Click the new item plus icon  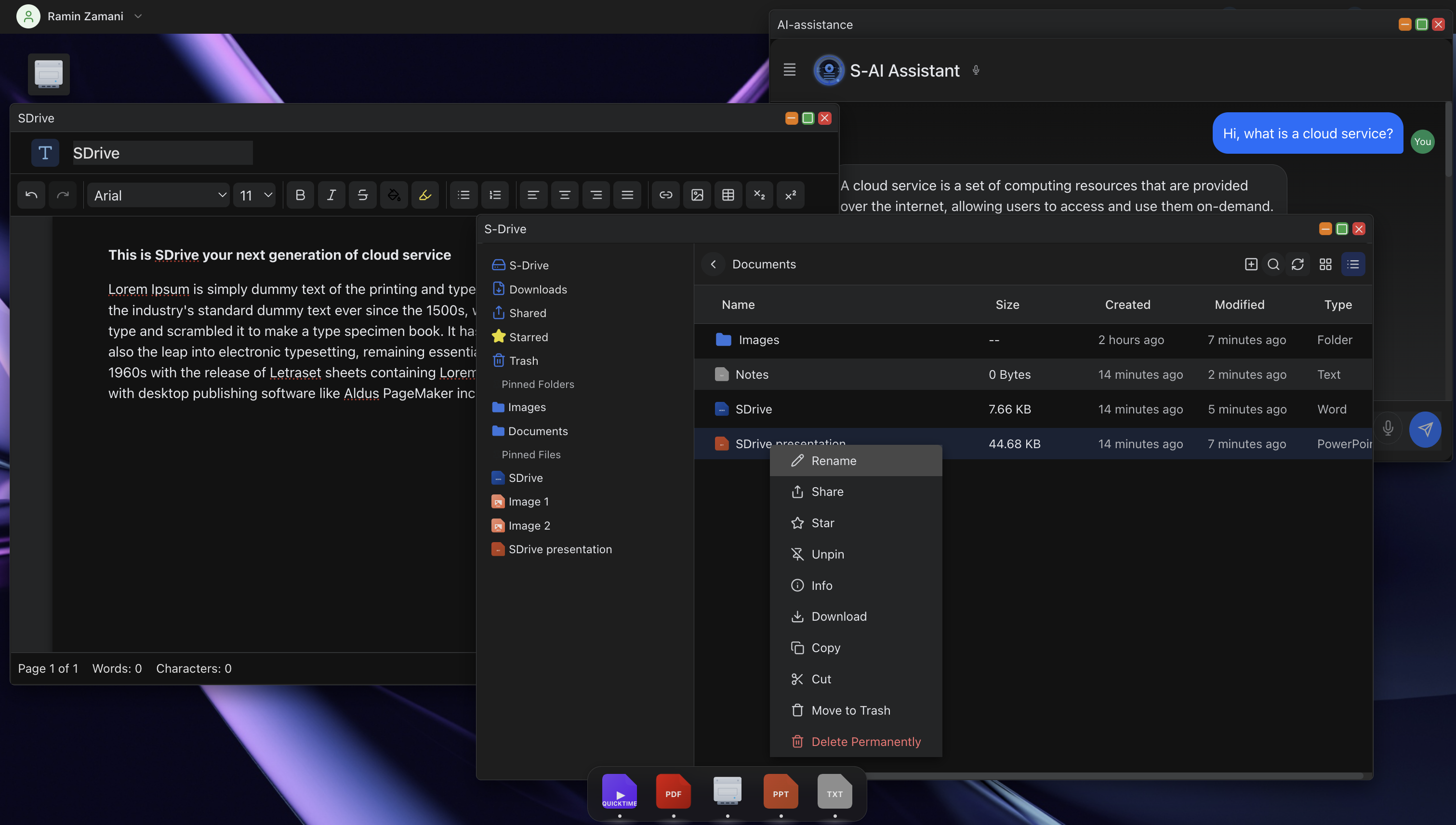(1251, 265)
